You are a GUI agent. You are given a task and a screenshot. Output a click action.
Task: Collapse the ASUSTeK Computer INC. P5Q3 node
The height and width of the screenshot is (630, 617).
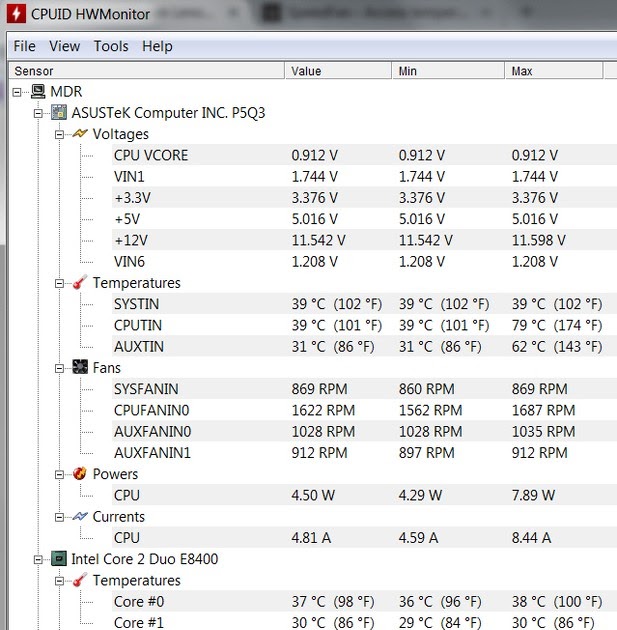(38, 114)
